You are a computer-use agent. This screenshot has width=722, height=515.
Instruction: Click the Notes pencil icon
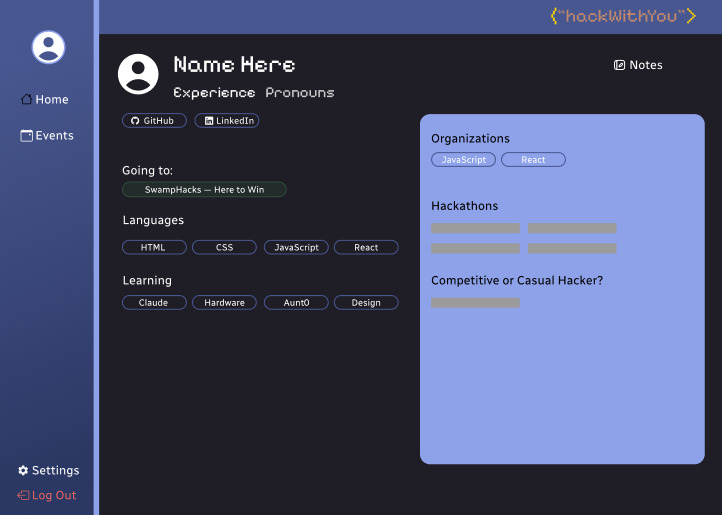pos(619,65)
